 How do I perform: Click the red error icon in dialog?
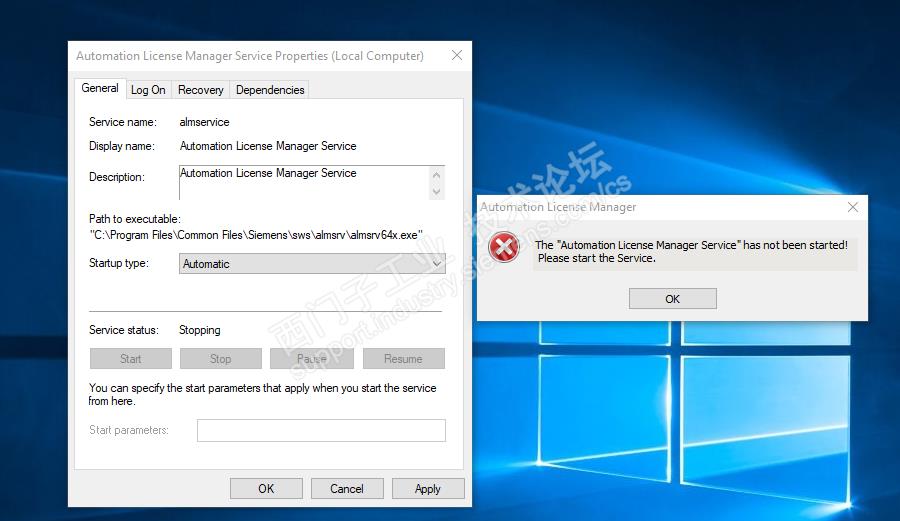coord(504,247)
